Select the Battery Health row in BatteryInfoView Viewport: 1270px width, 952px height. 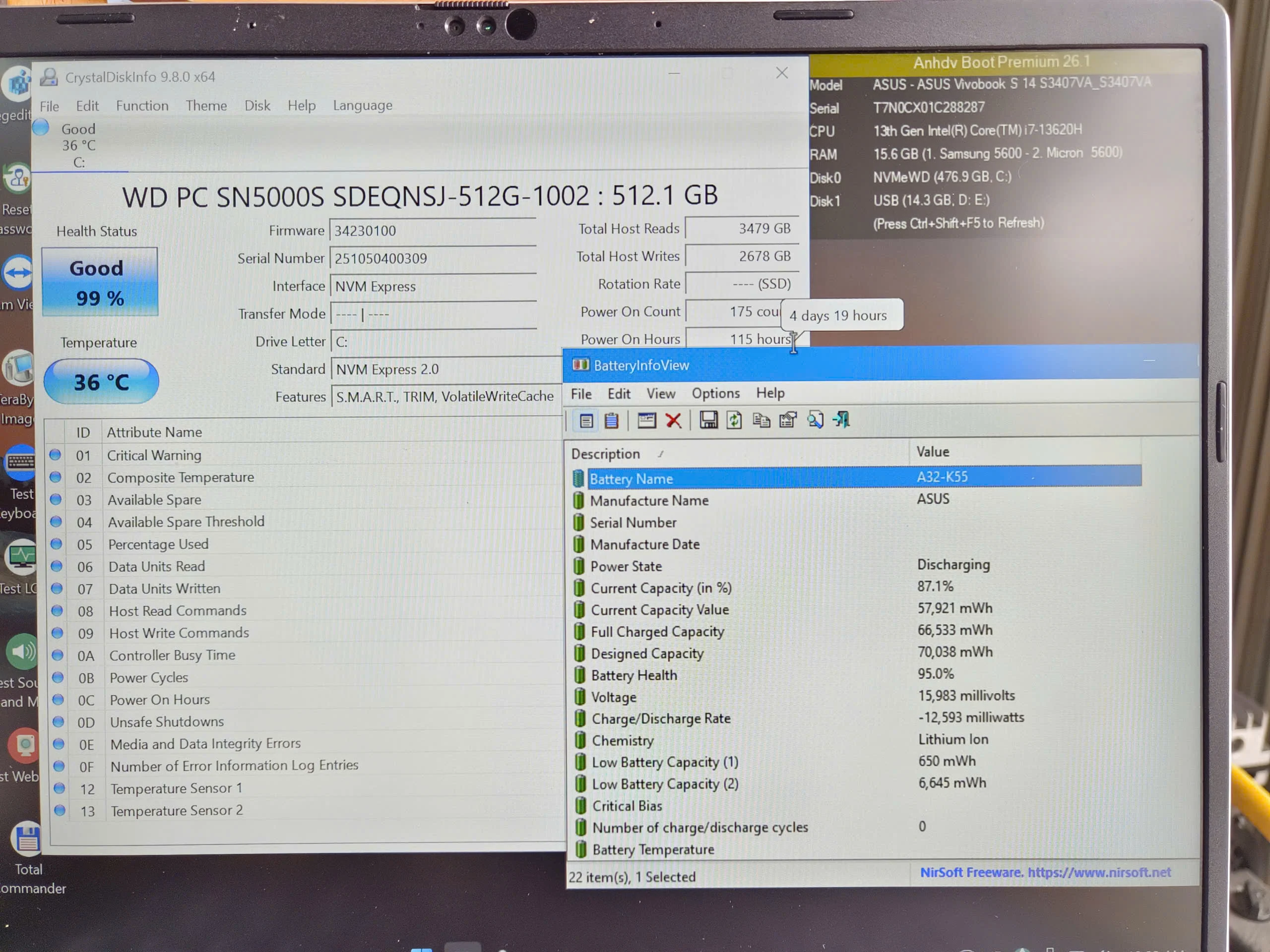tap(857, 675)
